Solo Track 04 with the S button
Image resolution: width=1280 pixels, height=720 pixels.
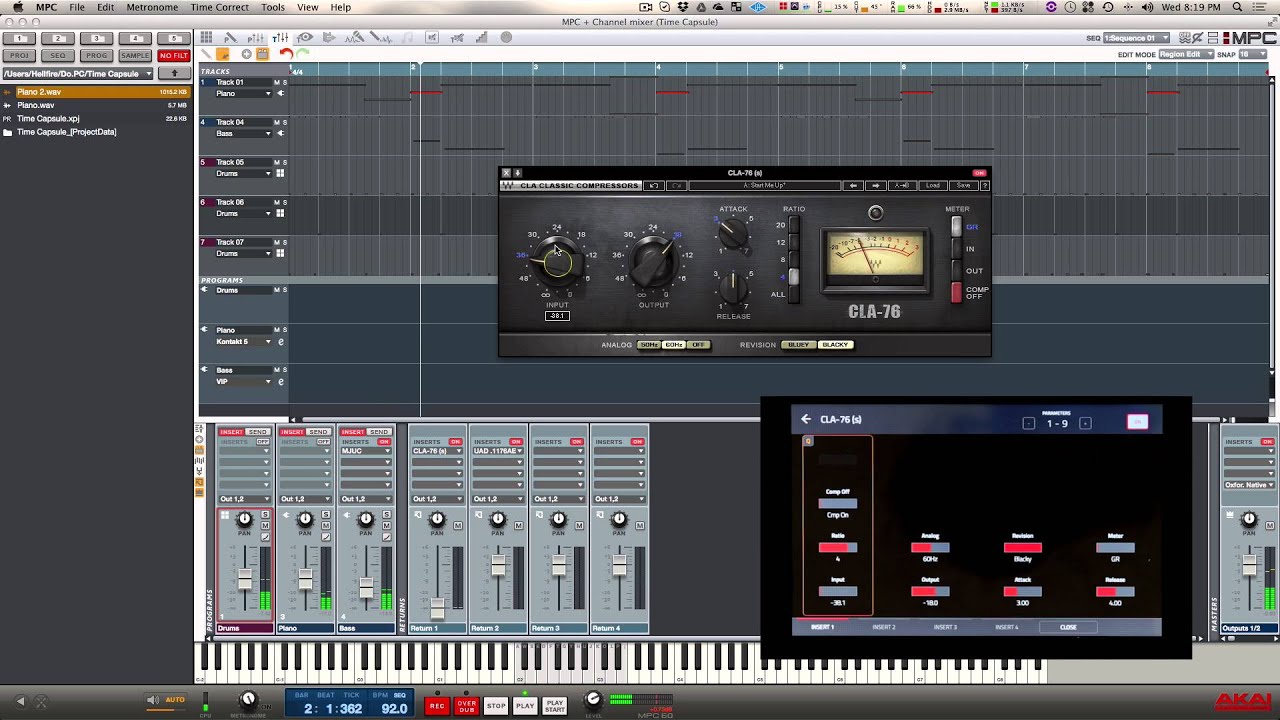coord(285,122)
